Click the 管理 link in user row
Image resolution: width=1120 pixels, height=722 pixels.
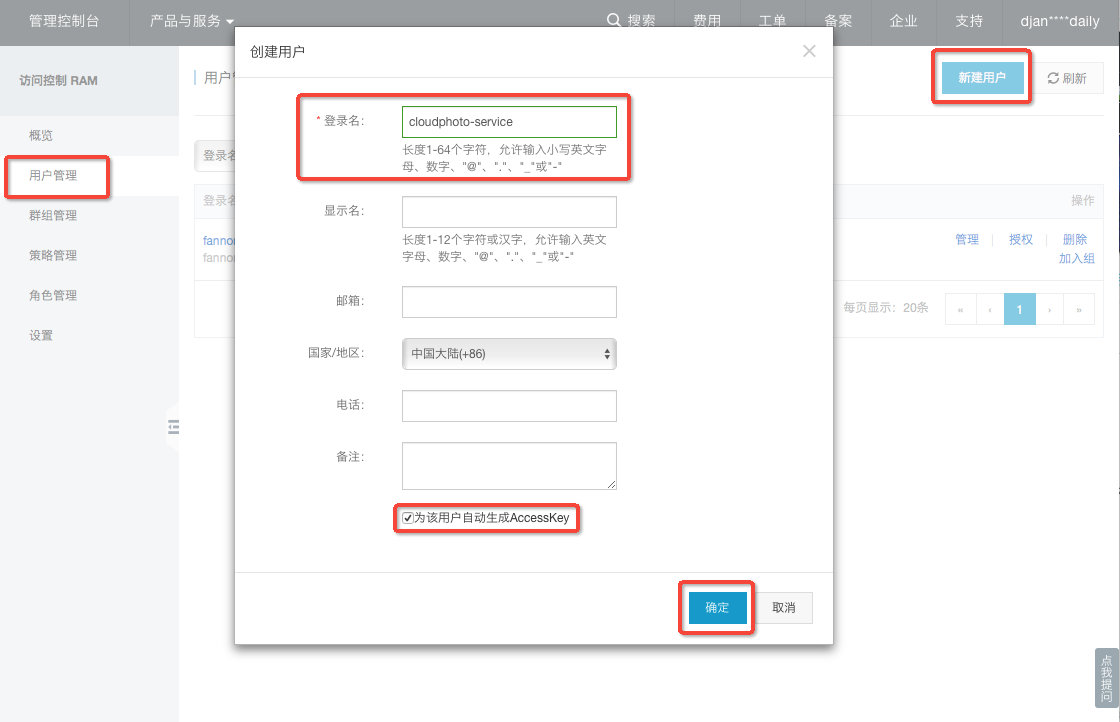[966, 239]
